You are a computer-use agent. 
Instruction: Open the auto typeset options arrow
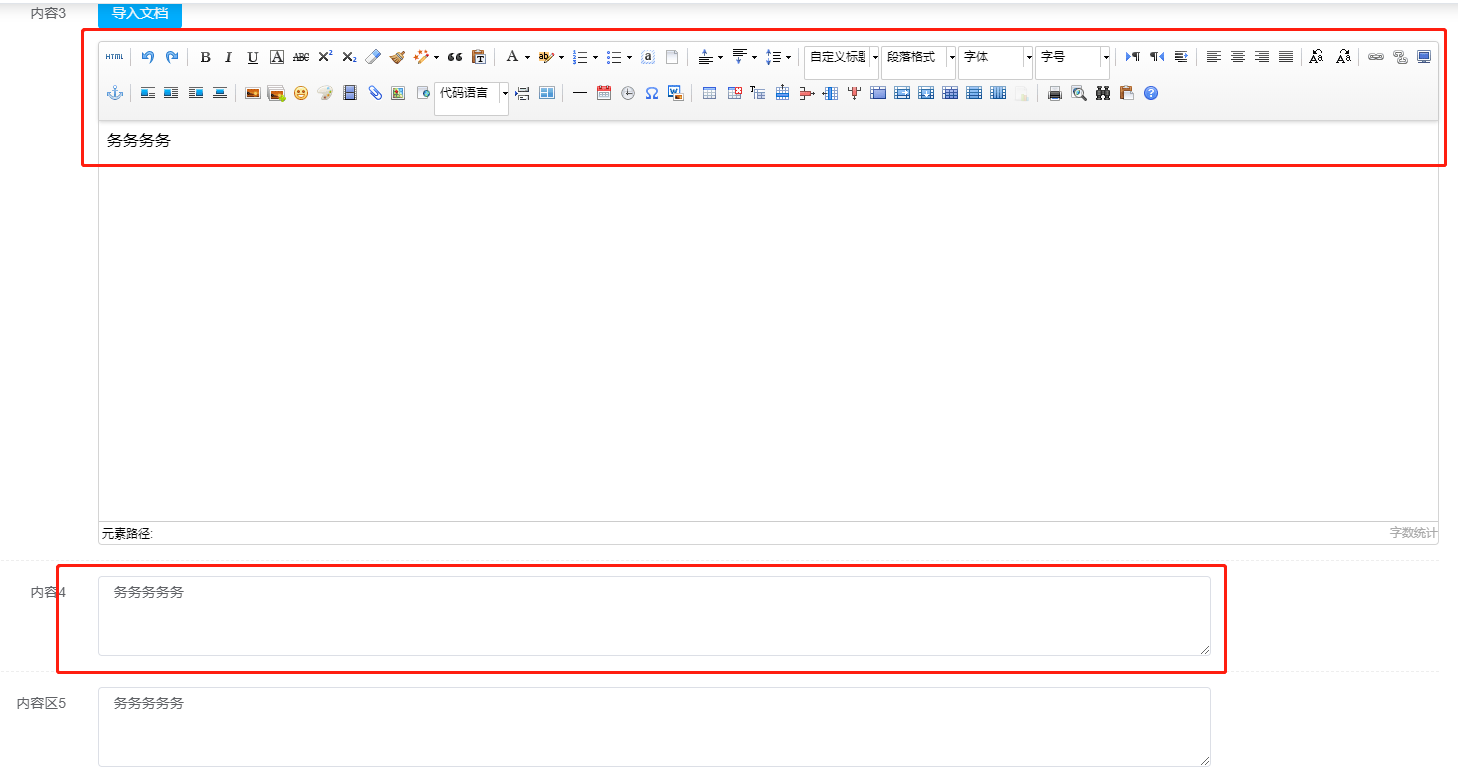point(436,57)
